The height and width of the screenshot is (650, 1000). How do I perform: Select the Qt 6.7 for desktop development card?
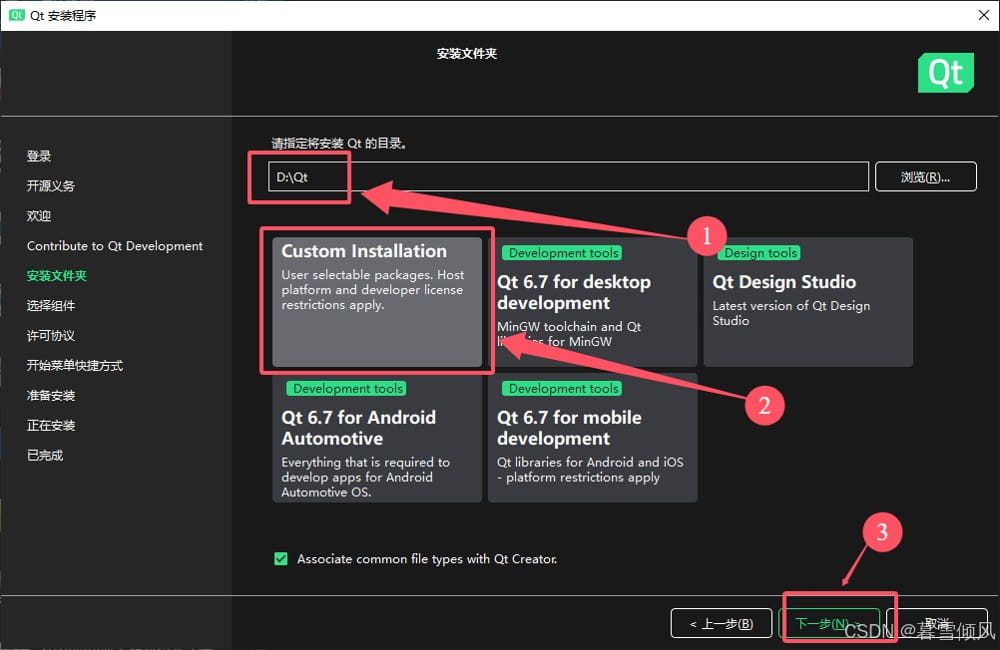592,302
